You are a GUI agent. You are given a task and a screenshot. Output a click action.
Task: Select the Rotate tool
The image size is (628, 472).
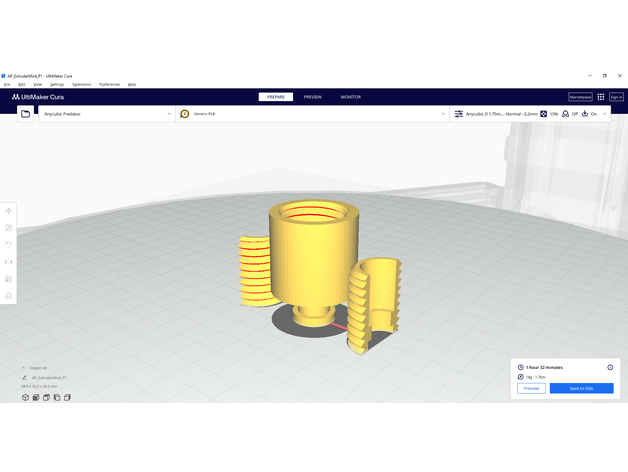9,245
